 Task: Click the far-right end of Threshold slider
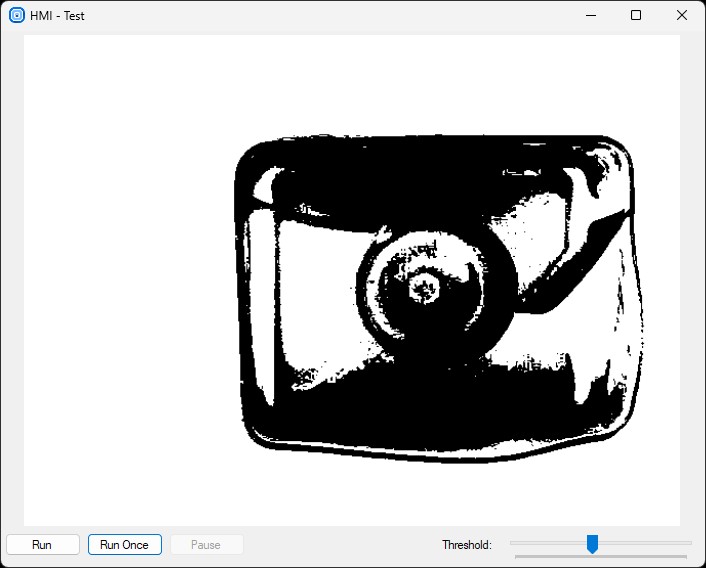tap(689, 543)
